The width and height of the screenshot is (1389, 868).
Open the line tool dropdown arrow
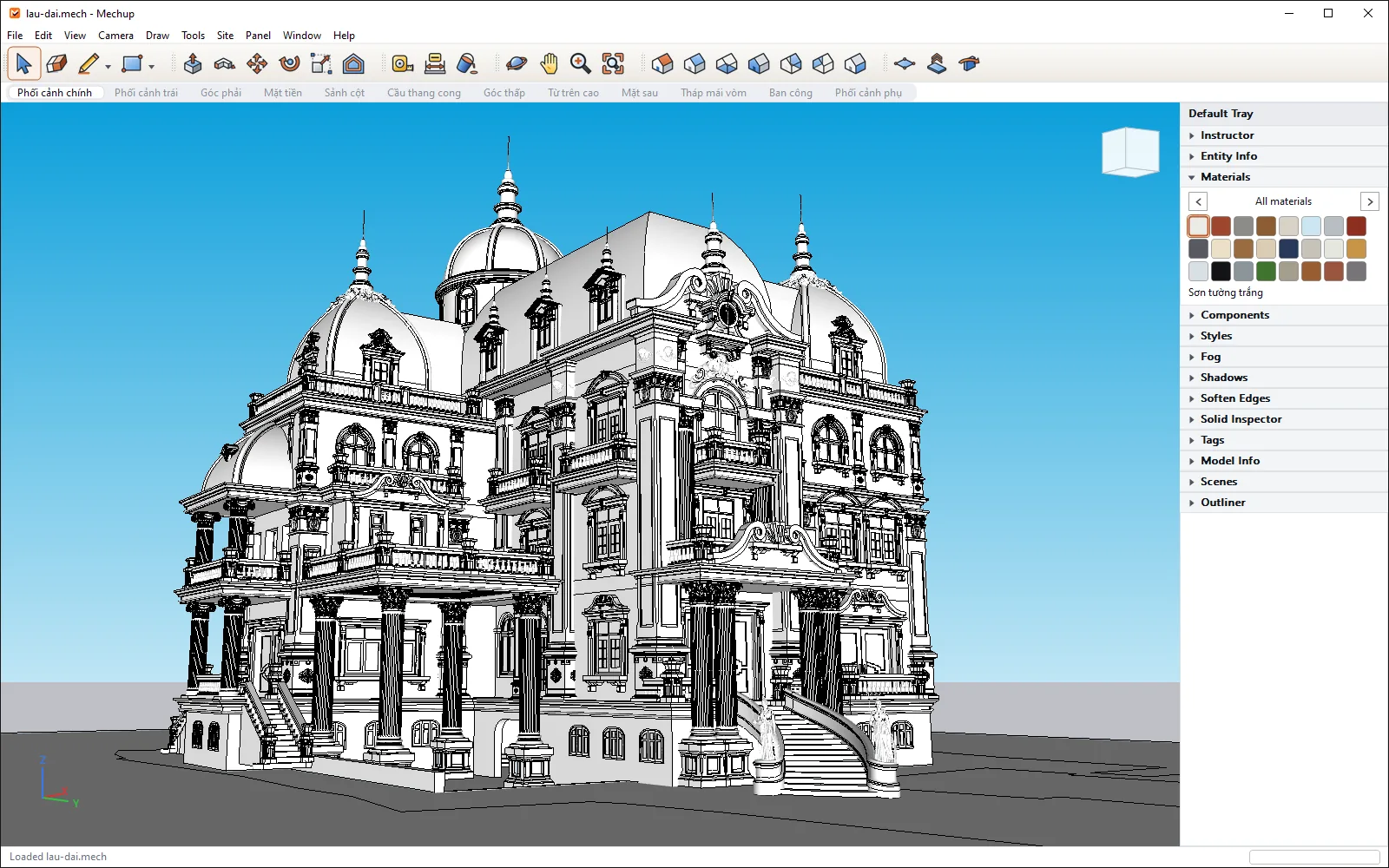109,66
